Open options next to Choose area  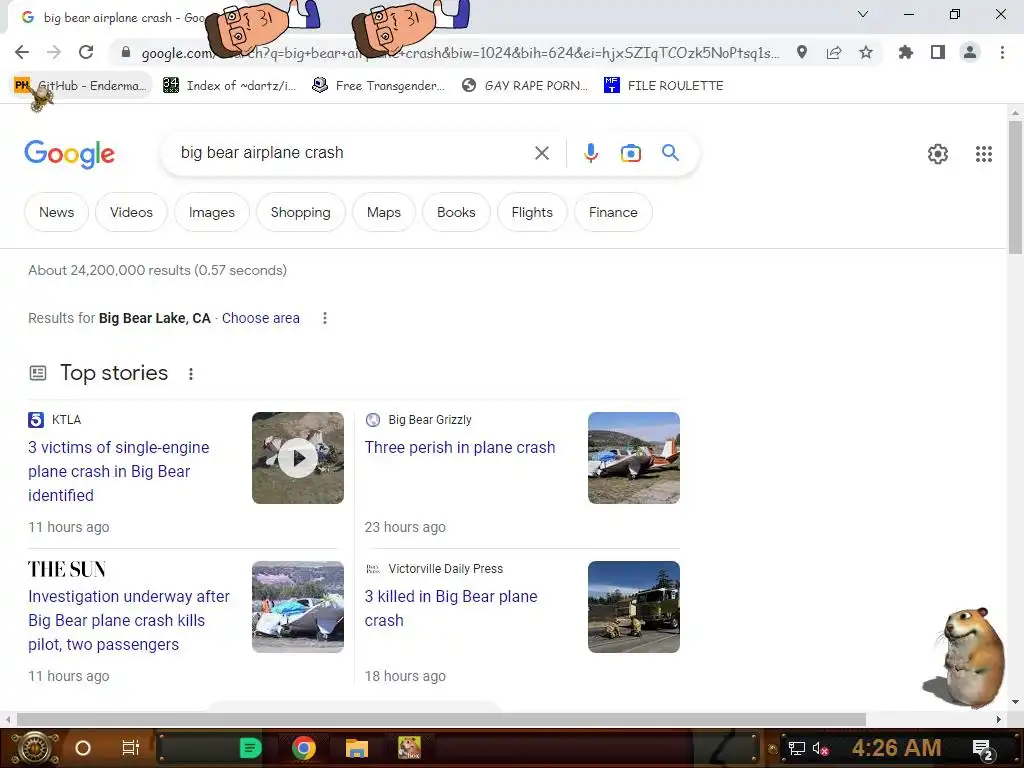(325, 318)
